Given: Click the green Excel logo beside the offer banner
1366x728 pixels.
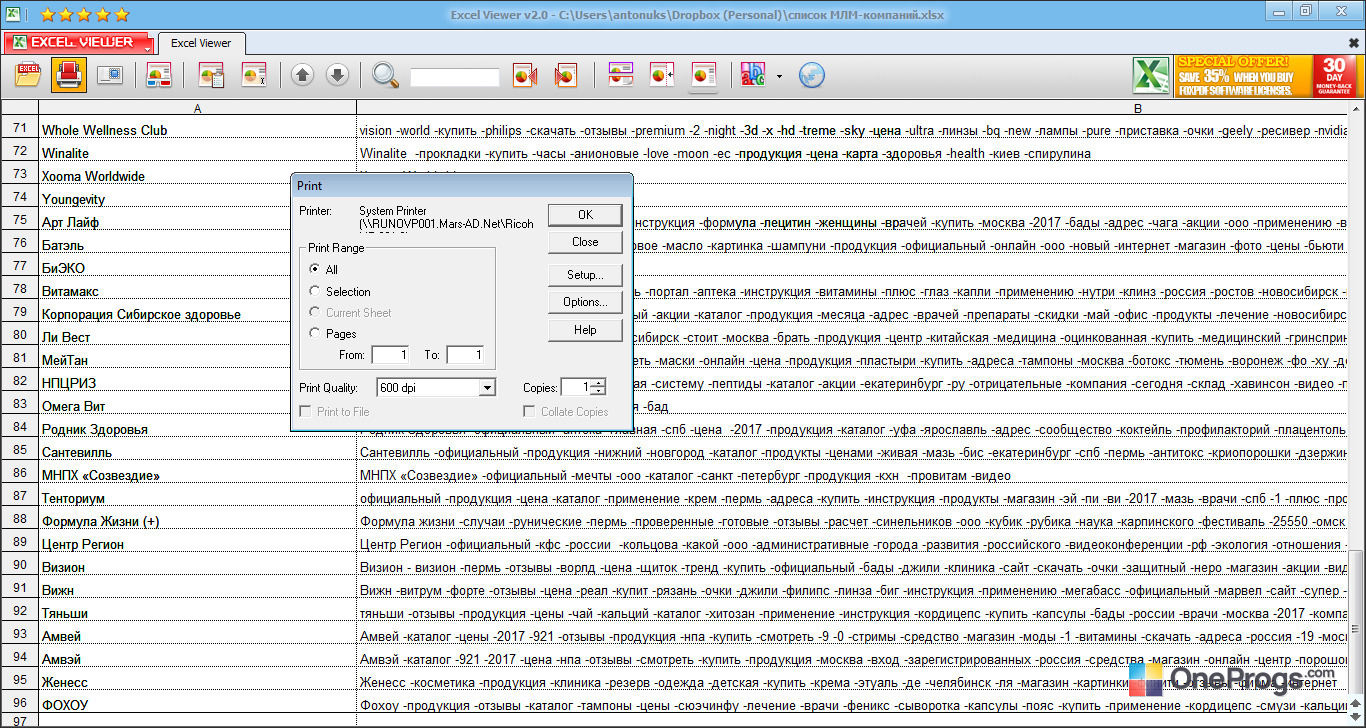Looking at the screenshot, I should click(x=1151, y=76).
